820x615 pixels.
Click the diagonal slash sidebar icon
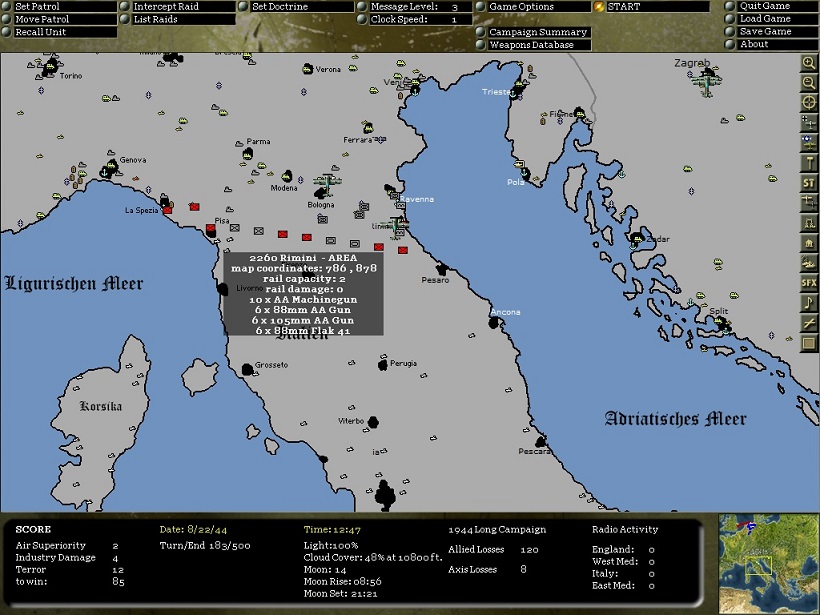click(808, 323)
